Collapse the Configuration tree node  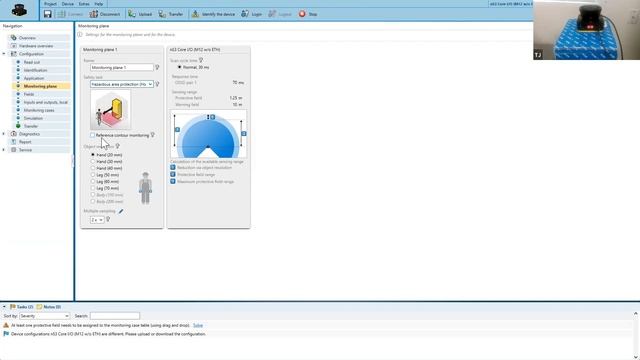tap(4, 54)
